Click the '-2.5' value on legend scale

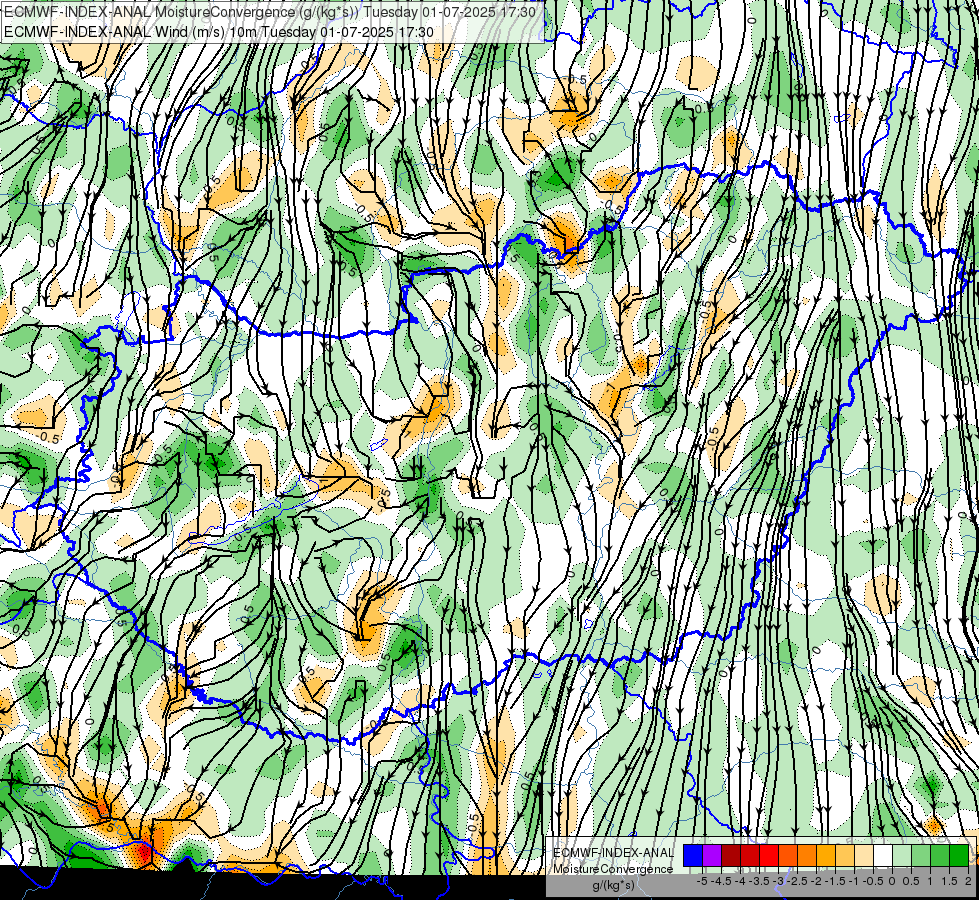(798, 881)
